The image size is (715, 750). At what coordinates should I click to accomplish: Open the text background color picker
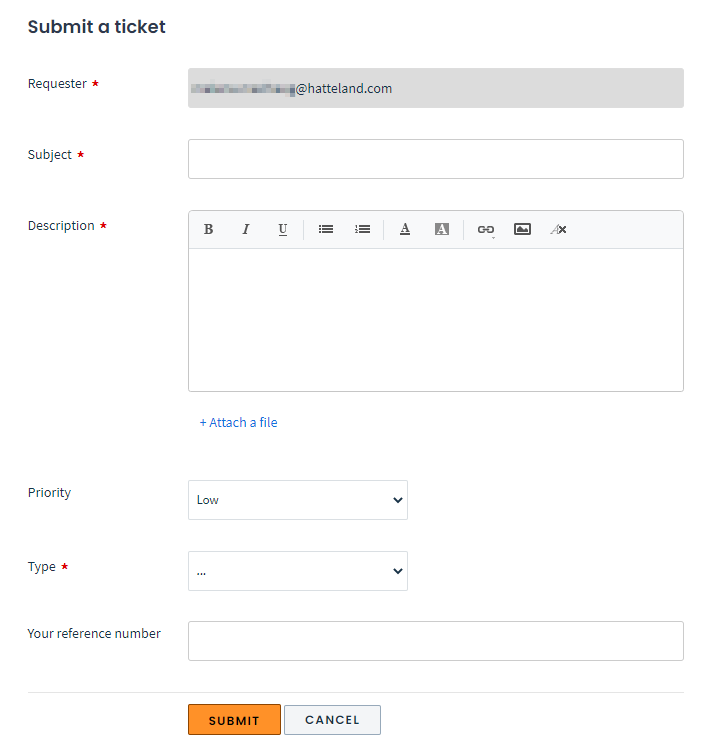pos(442,229)
